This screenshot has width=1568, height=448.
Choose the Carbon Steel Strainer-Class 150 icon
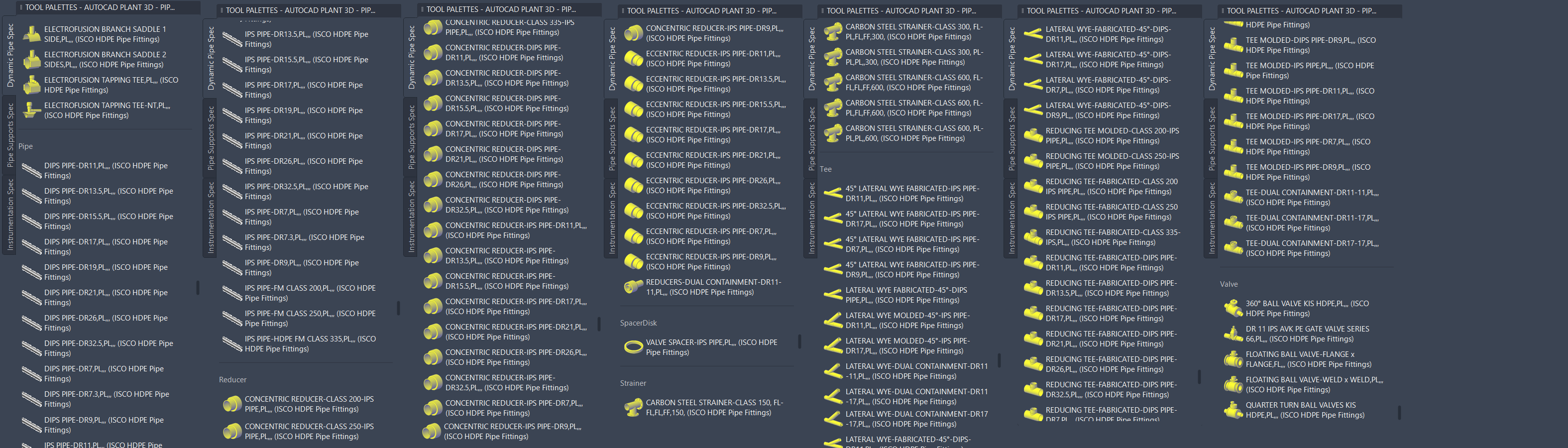[634, 407]
